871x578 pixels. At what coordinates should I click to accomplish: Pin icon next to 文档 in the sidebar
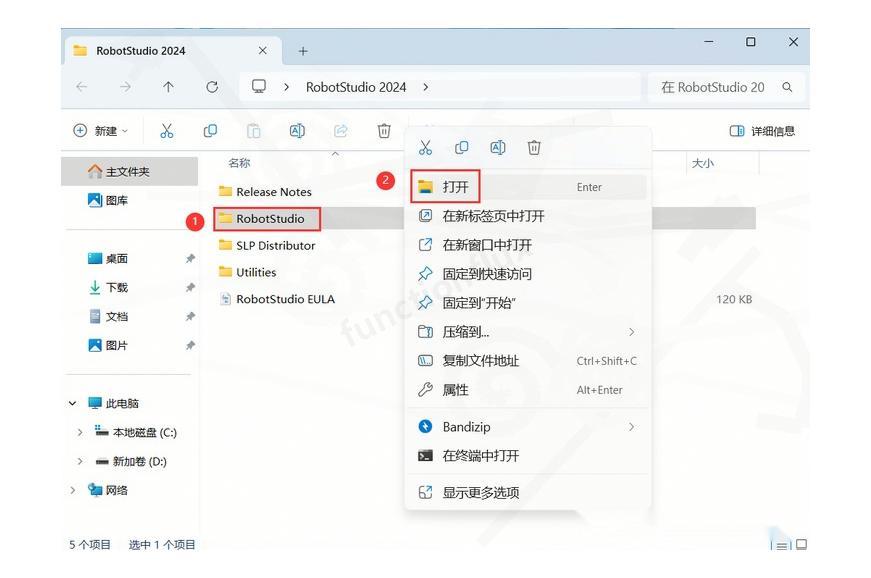pyautogui.click(x=190, y=316)
